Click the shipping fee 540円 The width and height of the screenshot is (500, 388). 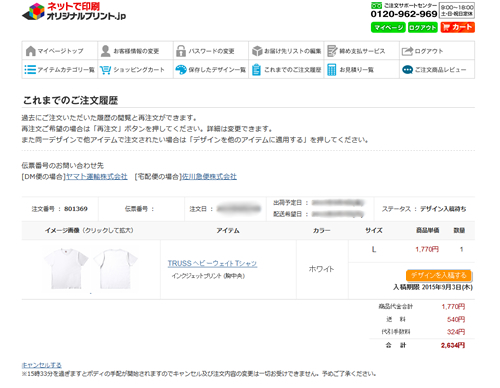tap(456, 319)
